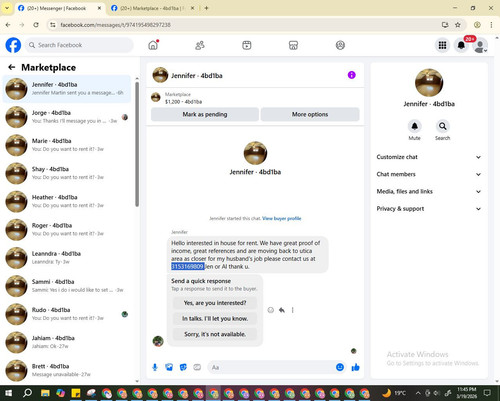Open the More options button

310,114
